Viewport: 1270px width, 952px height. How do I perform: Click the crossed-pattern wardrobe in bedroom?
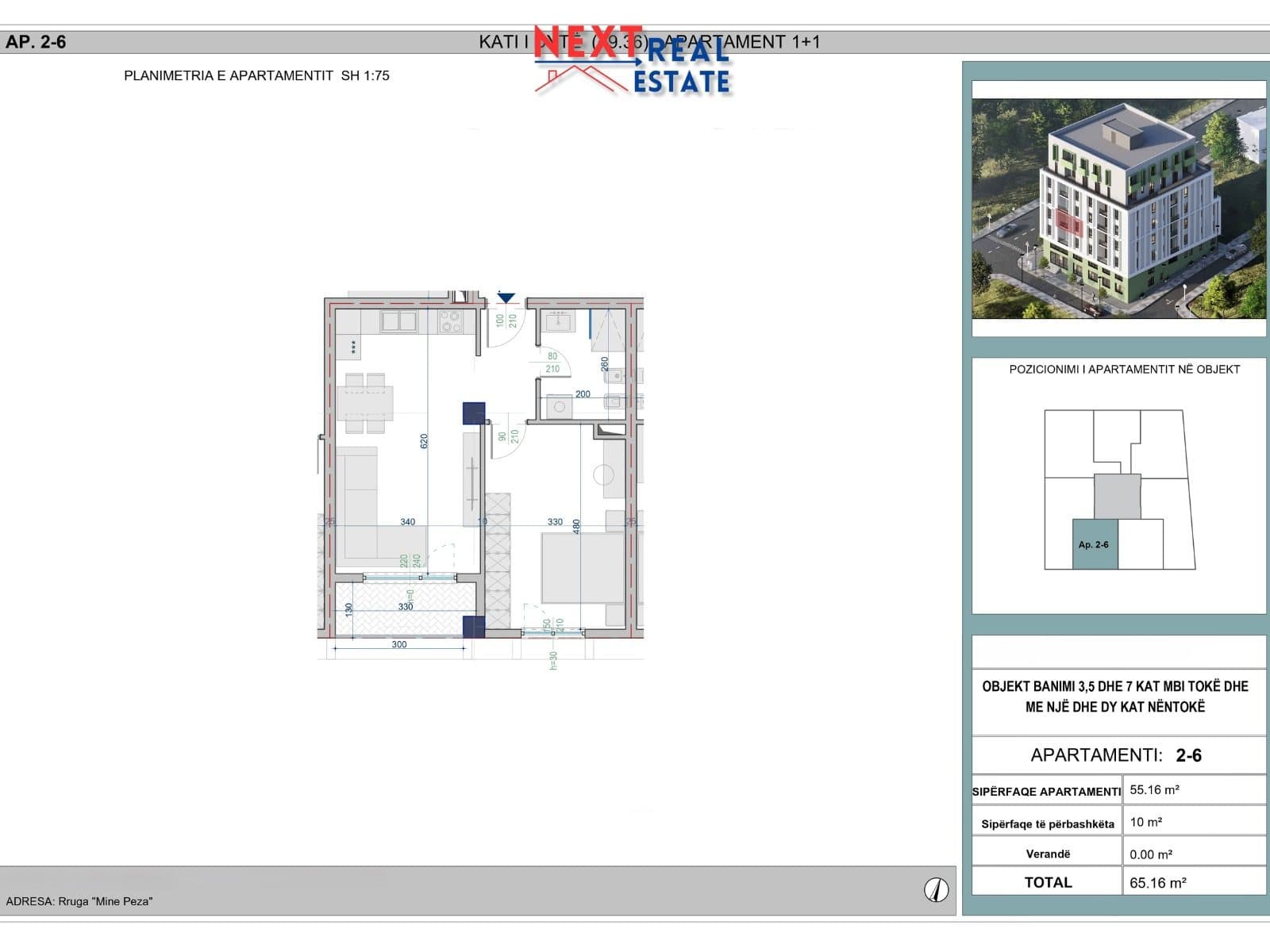[498, 560]
